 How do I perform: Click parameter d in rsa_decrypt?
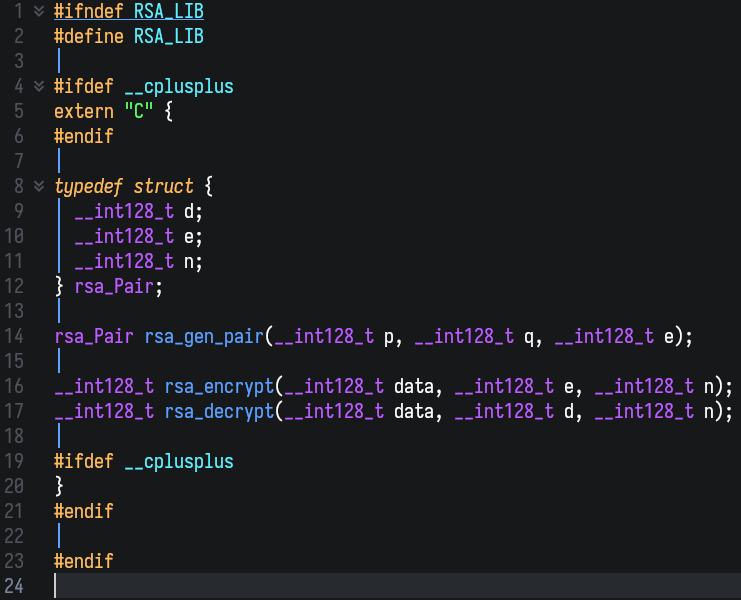pyautogui.click(x=569, y=411)
